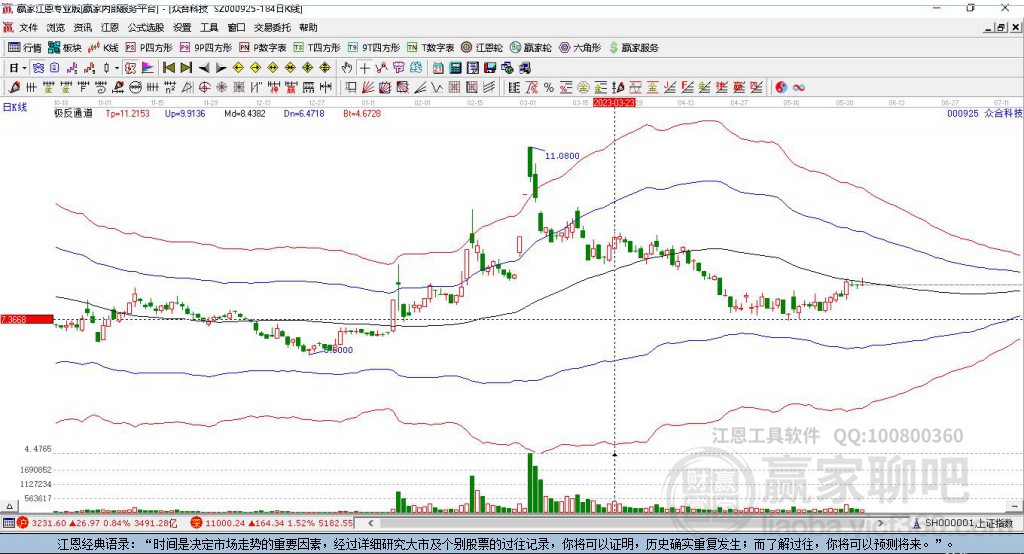Click the blue infinity loop icon
This screenshot has width=1024, height=554.
coord(798,88)
